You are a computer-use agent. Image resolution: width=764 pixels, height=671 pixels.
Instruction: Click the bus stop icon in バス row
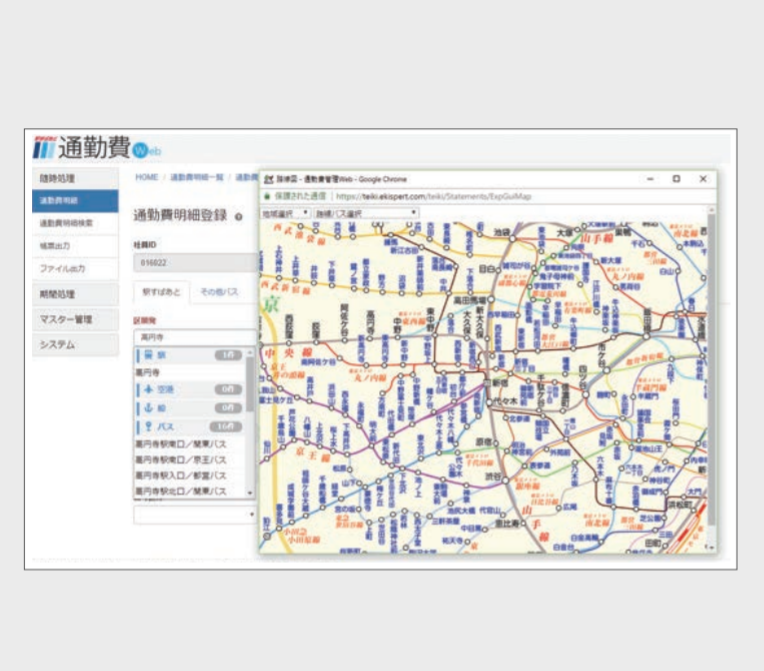tap(149, 426)
